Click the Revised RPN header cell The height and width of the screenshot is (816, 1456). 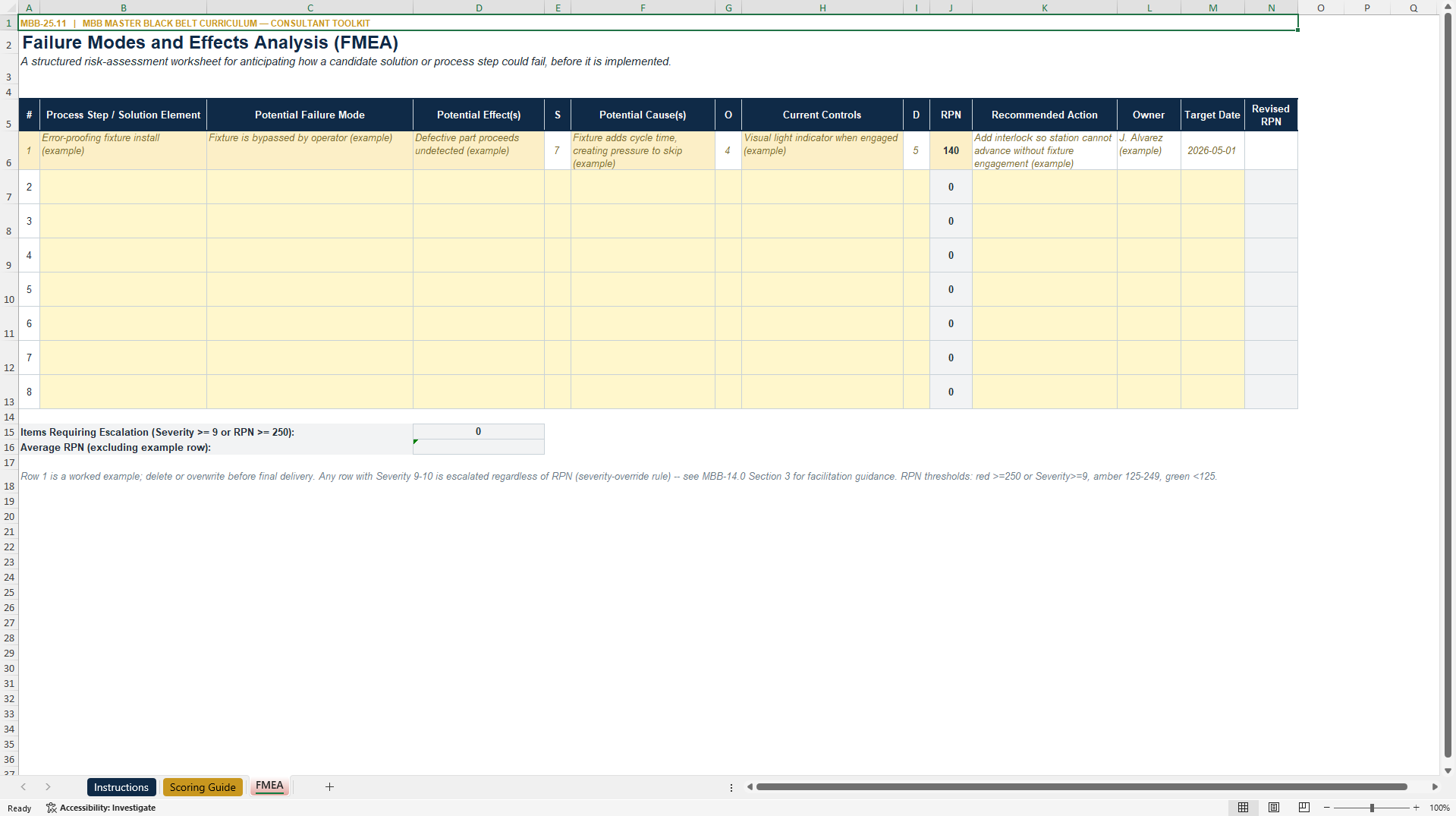coord(1271,115)
